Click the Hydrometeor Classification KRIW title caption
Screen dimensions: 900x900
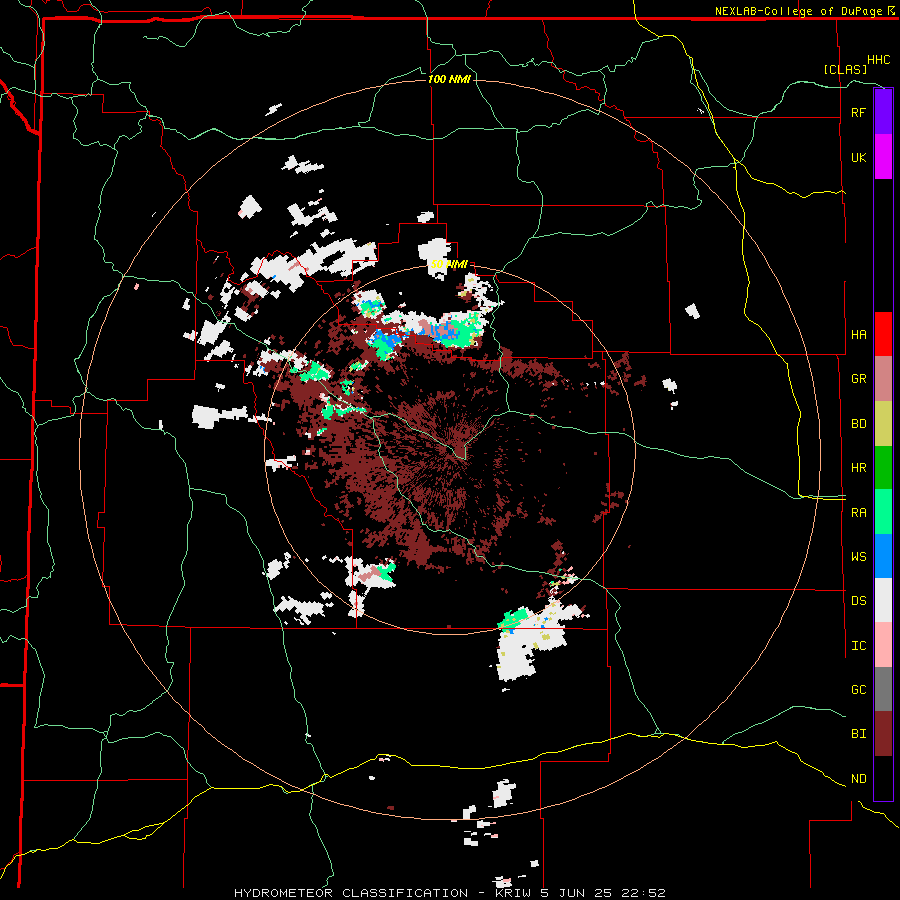pos(449,893)
